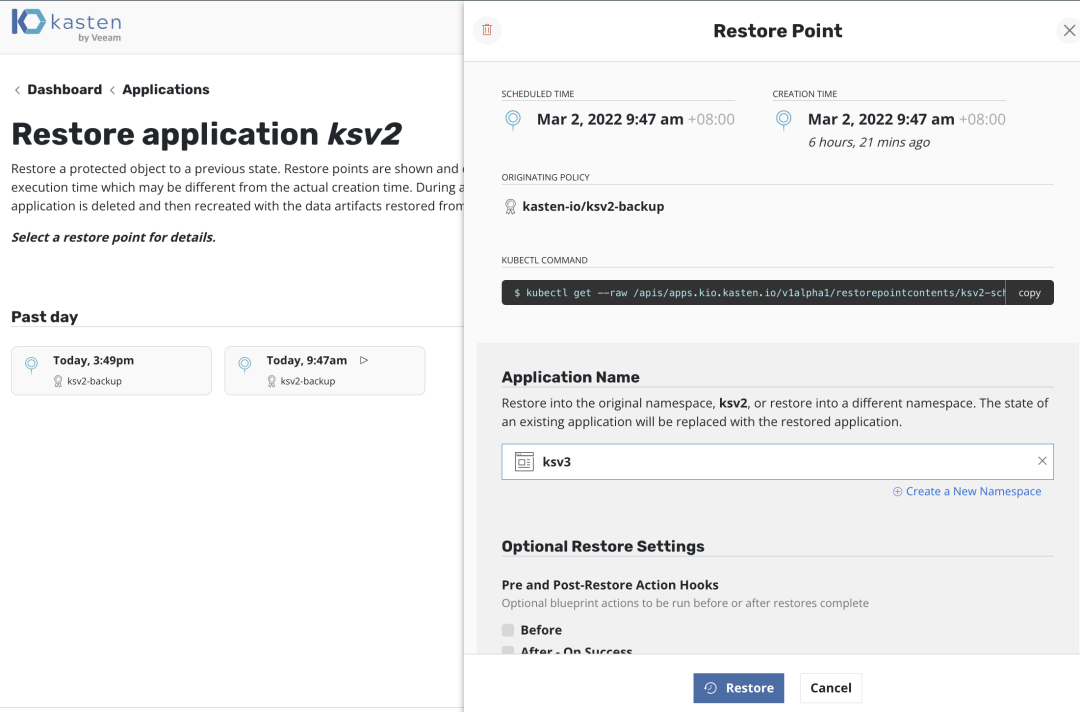This screenshot has width=1080, height=712.
Task: Create a New Namespace link
Action: pyautogui.click(x=967, y=491)
